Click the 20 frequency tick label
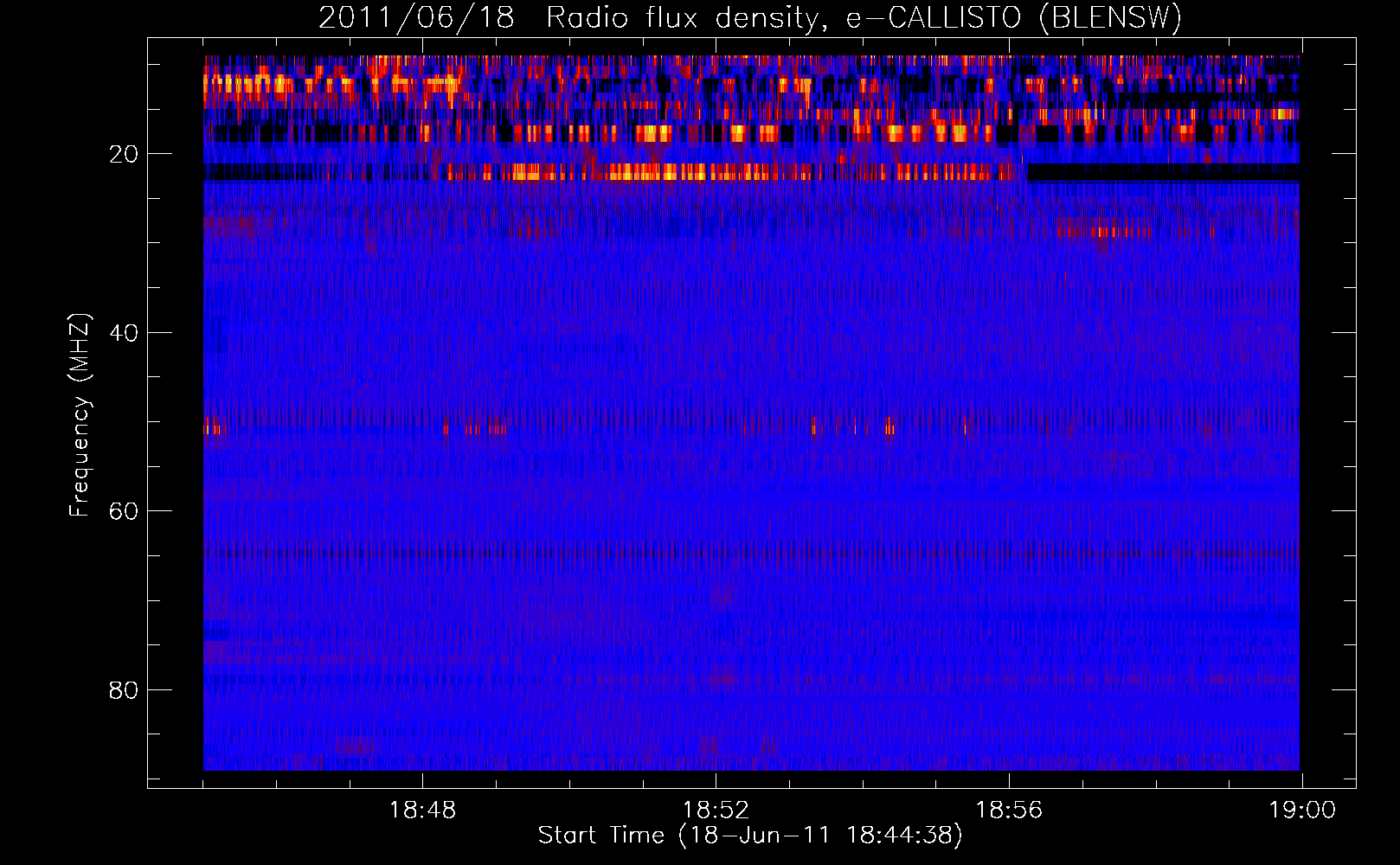 click(125, 154)
